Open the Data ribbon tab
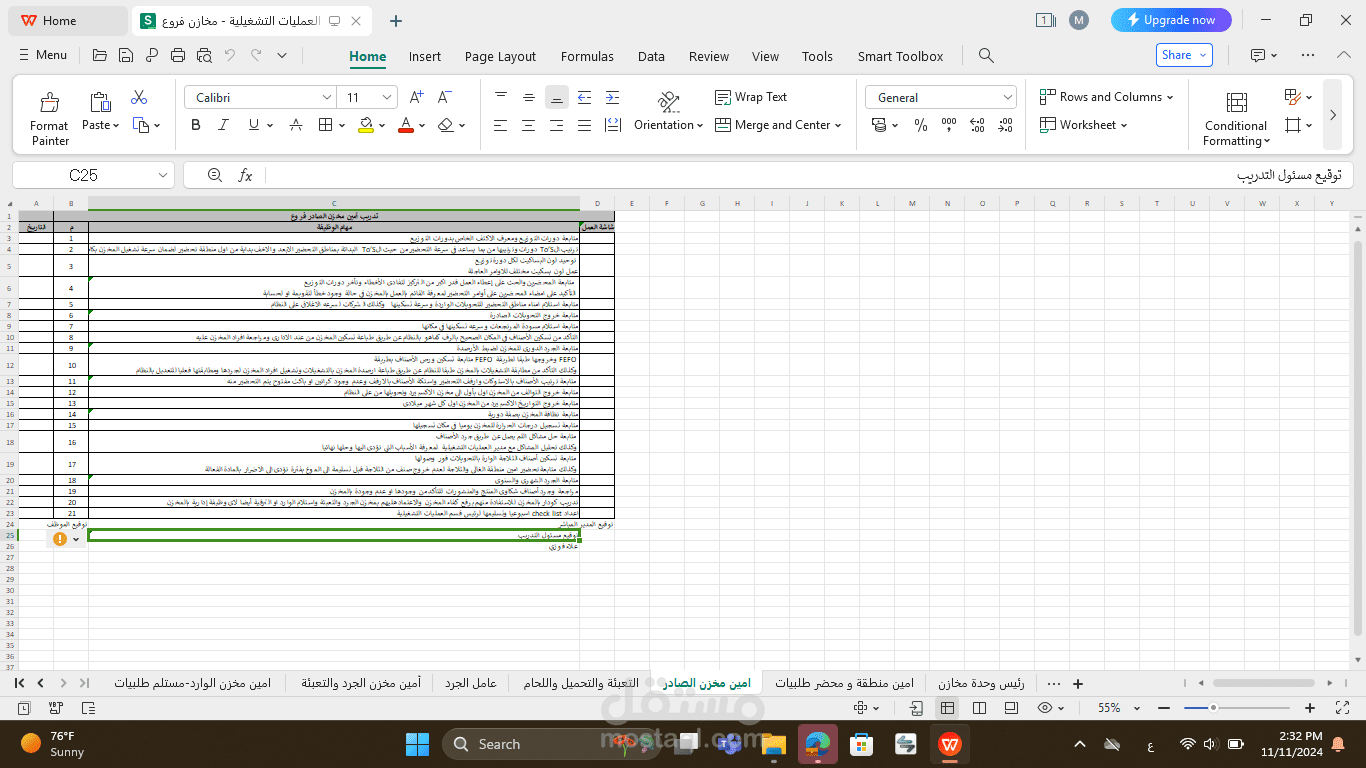The height and width of the screenshot is (768, 1366). (x=651, y=56)
